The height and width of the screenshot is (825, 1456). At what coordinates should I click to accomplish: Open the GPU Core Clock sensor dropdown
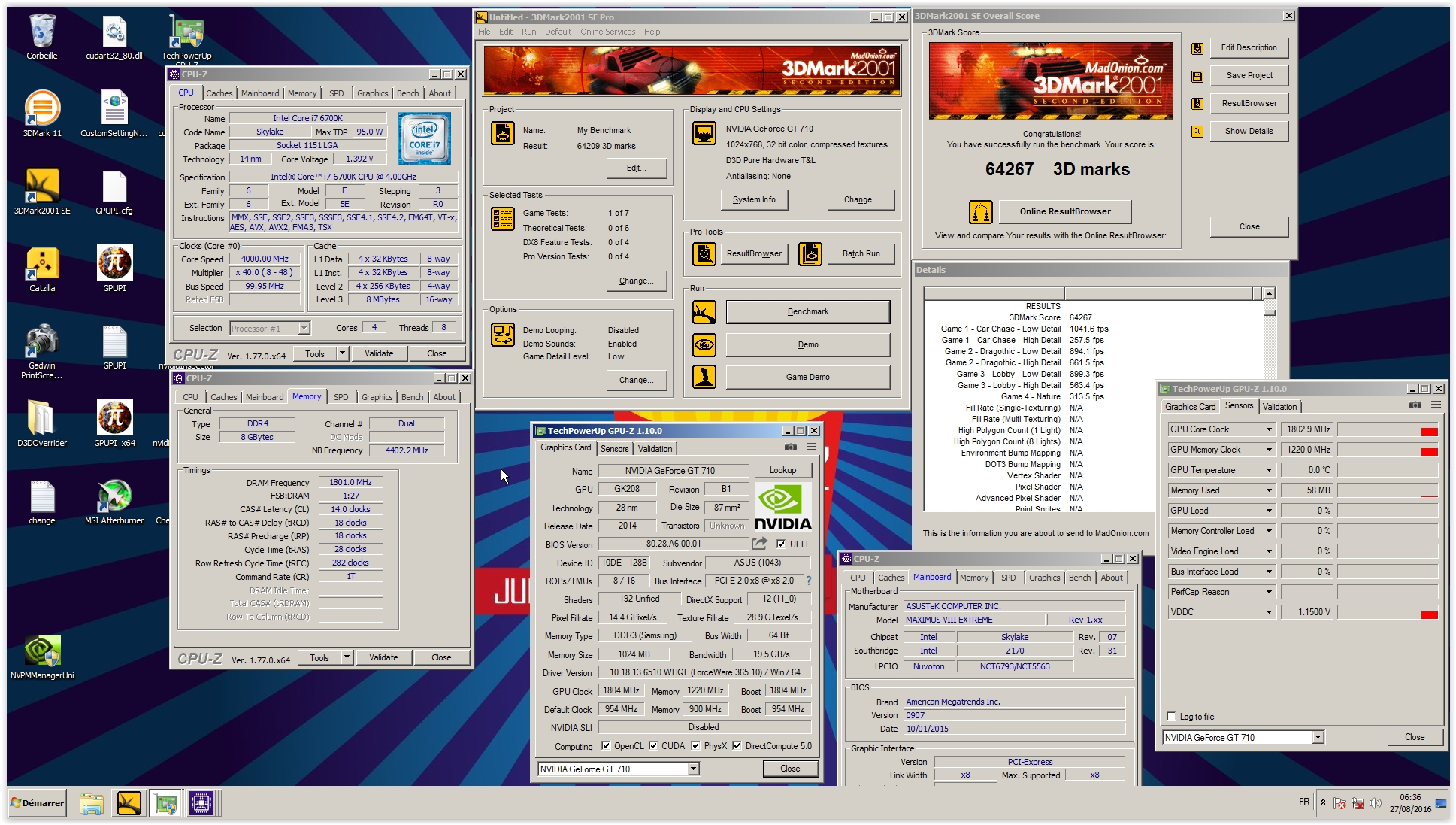click(x=1269, y=429)
